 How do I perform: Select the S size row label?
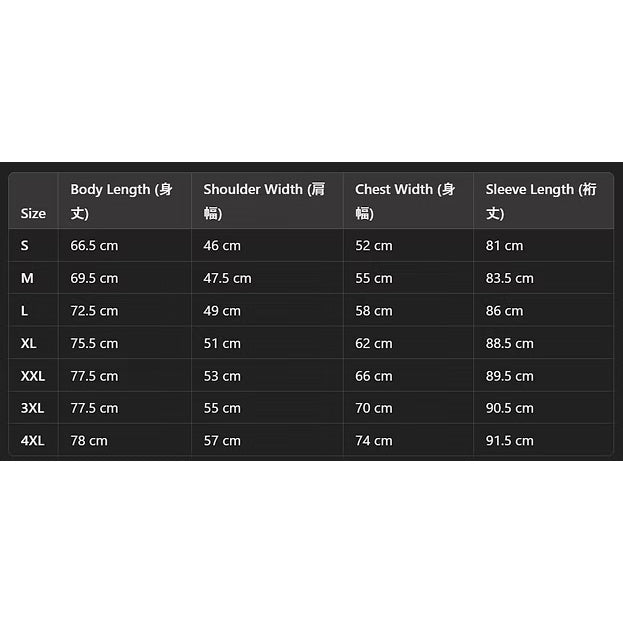tap(25, 246)
